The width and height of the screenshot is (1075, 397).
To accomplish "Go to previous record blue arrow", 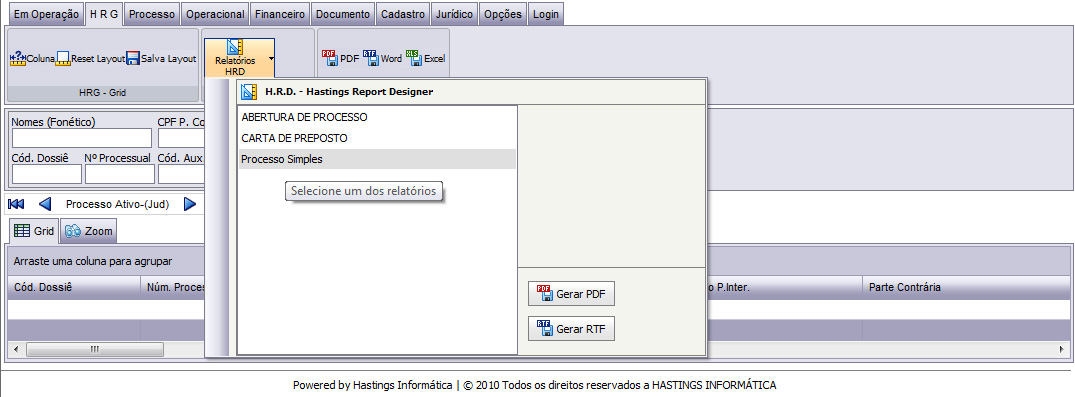I will point(45,204).
